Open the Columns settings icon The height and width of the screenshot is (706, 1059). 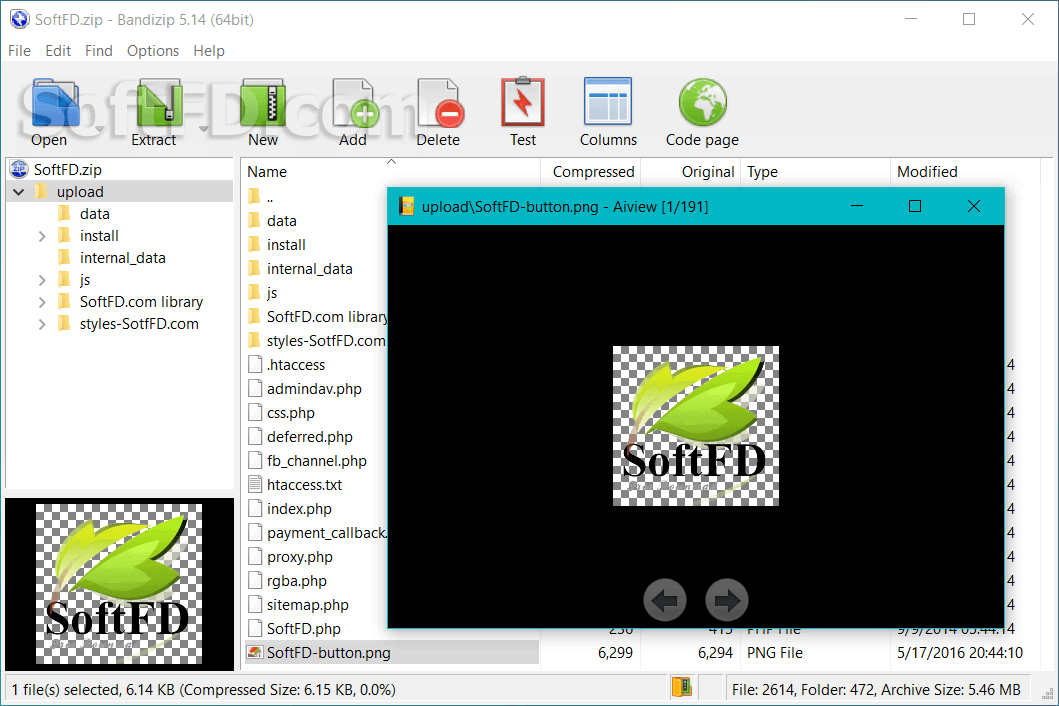pos(608,101)
